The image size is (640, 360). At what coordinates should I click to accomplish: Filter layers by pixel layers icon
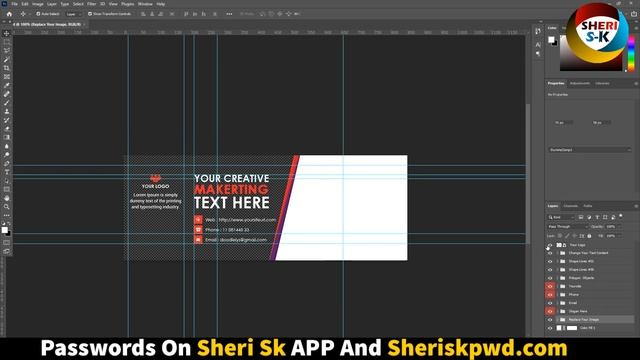tap(581, 217)
